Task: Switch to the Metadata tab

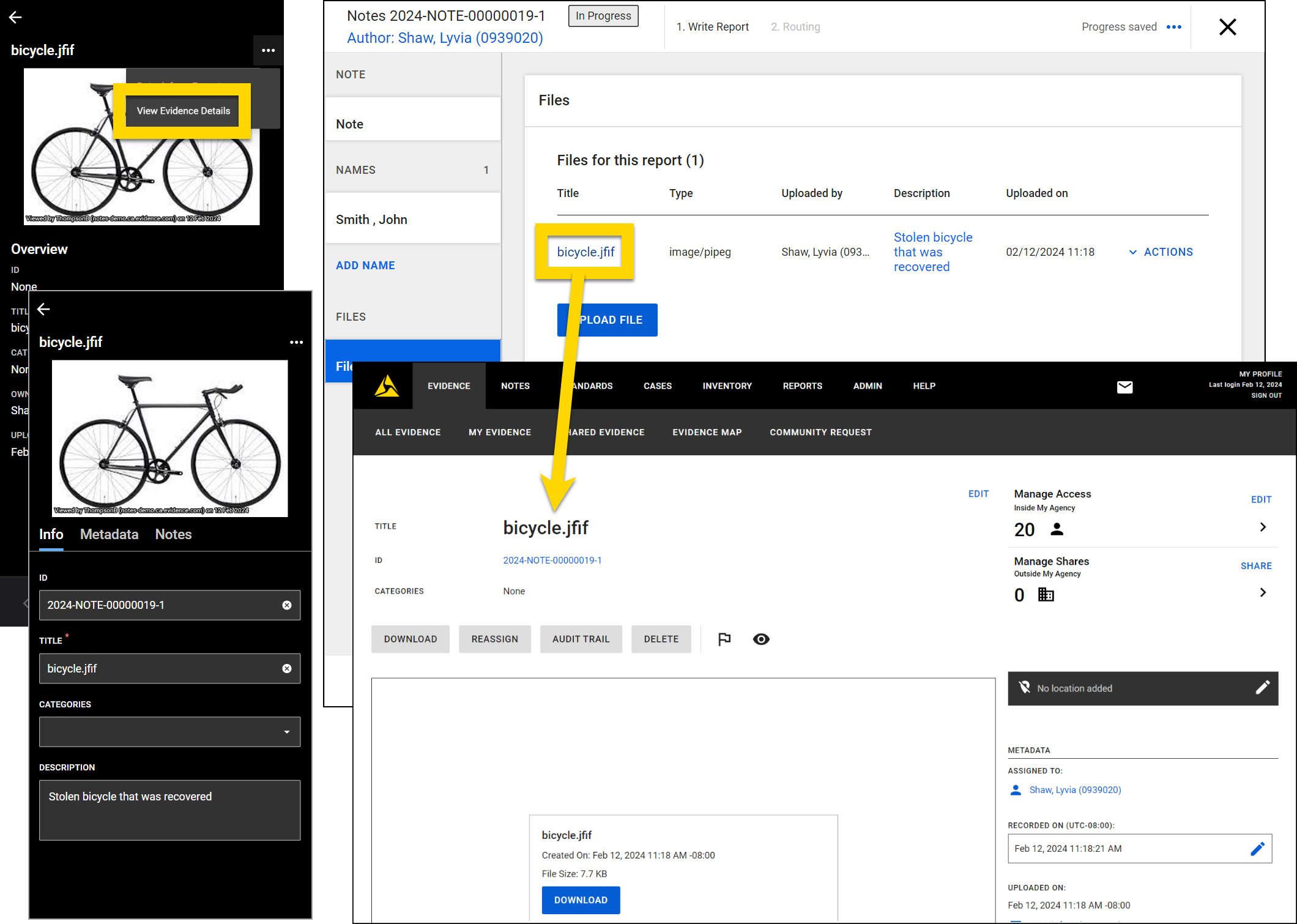Action: pyautogui.click(x=109, y=534)
